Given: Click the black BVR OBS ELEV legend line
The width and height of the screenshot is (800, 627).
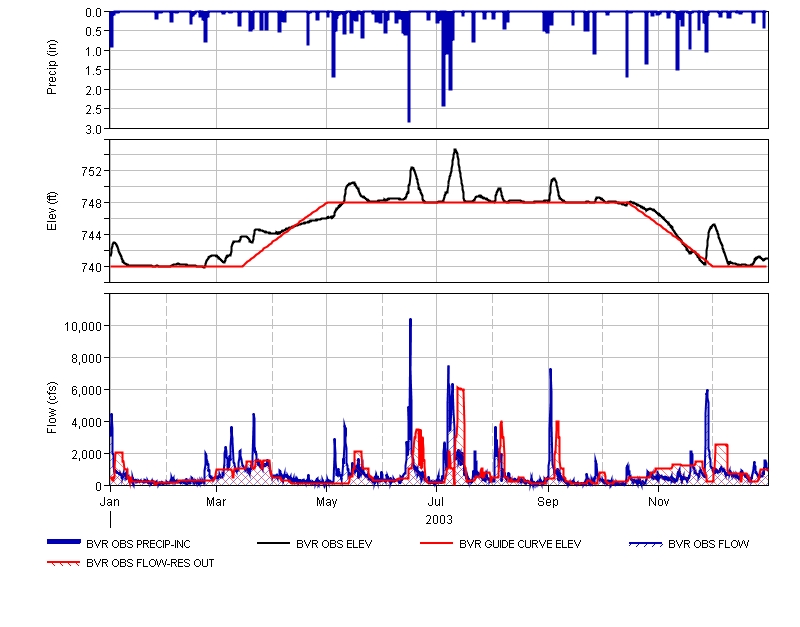Looking at the screenshot, I should tap(270, 543).
